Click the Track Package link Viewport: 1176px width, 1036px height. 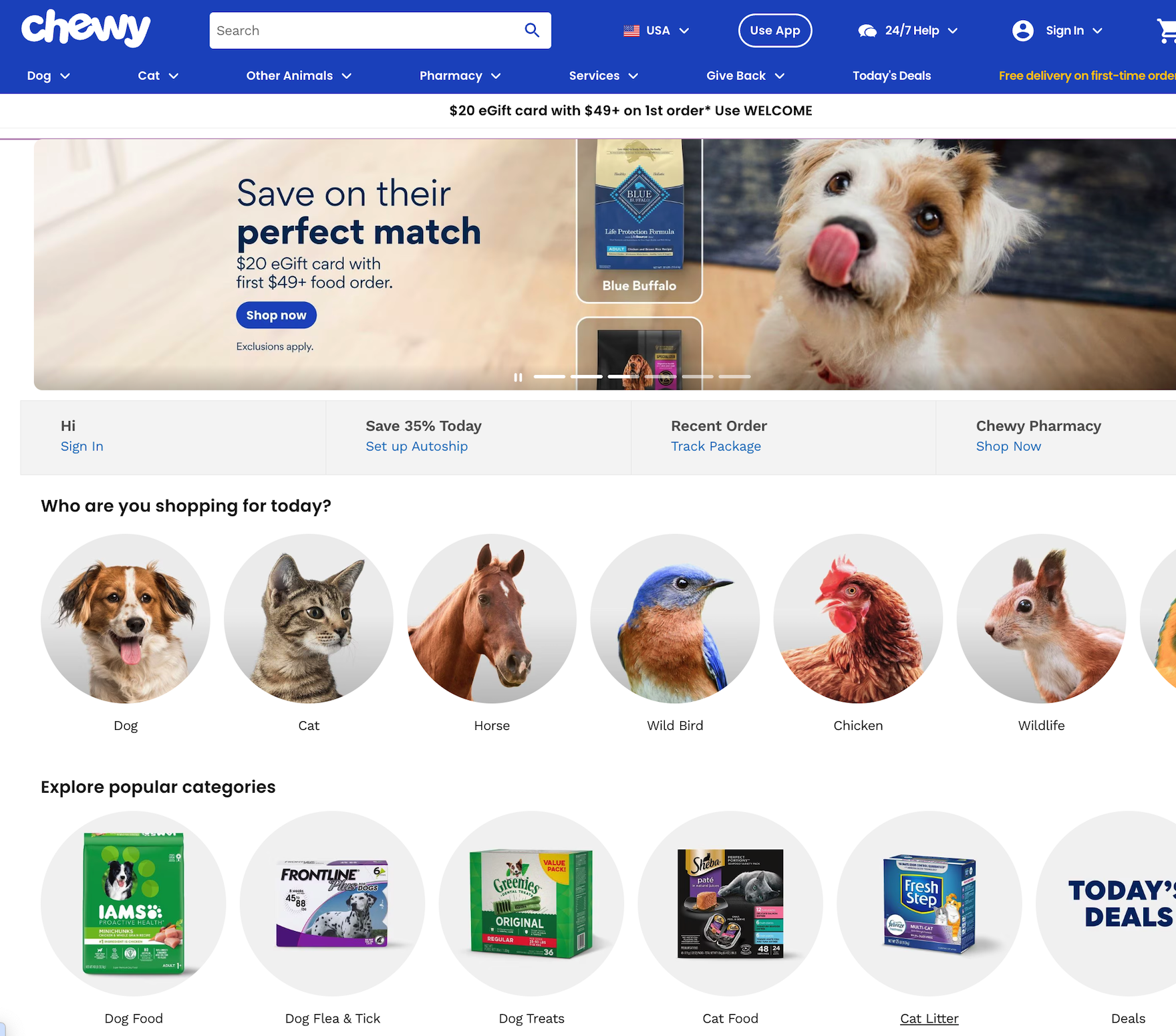[716, 446]
